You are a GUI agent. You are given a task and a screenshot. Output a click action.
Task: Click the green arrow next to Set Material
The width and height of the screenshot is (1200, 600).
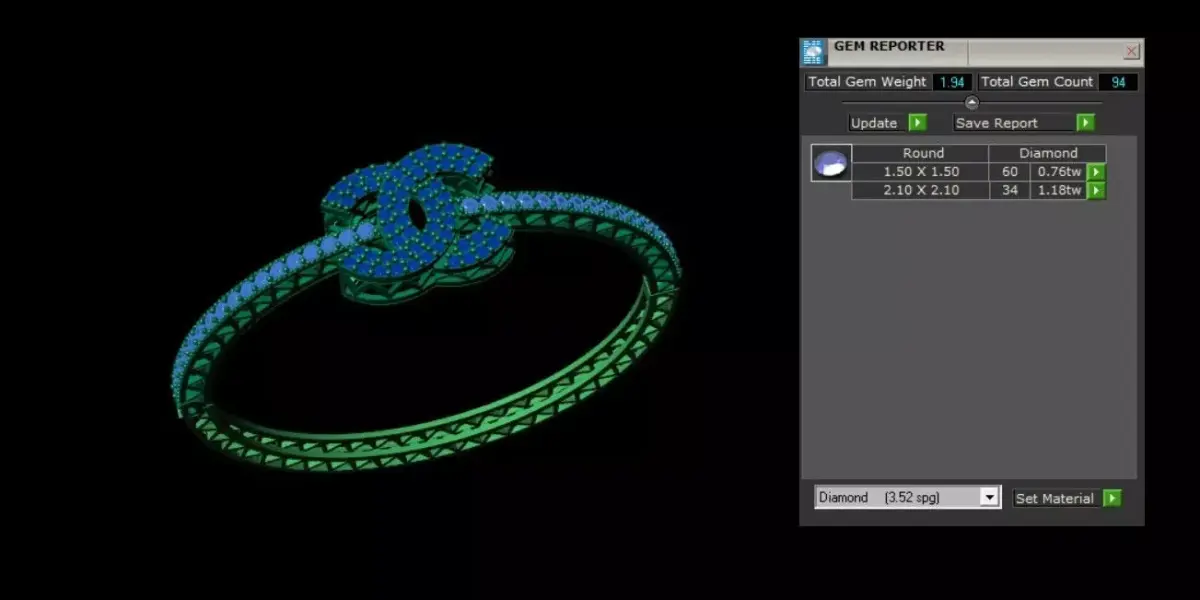pyautogui.click(x=1112, y=498)
